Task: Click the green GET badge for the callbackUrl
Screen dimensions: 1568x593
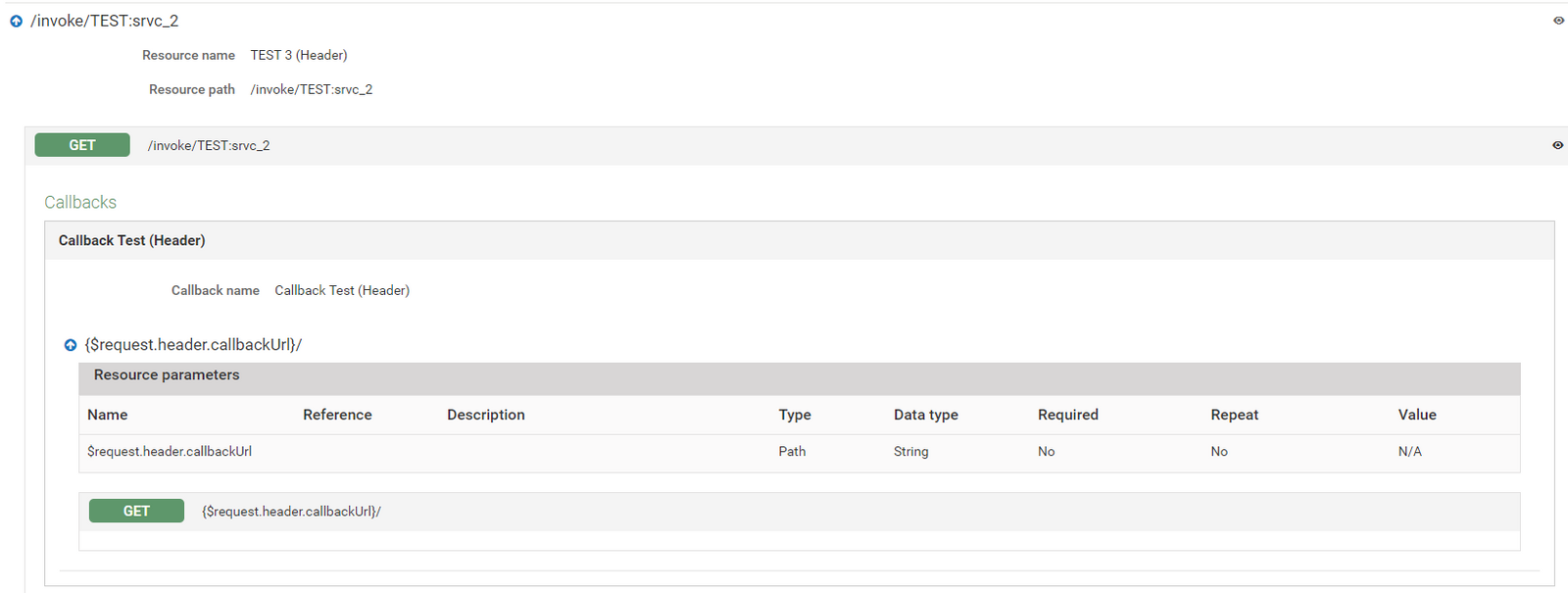Action: 136,511
